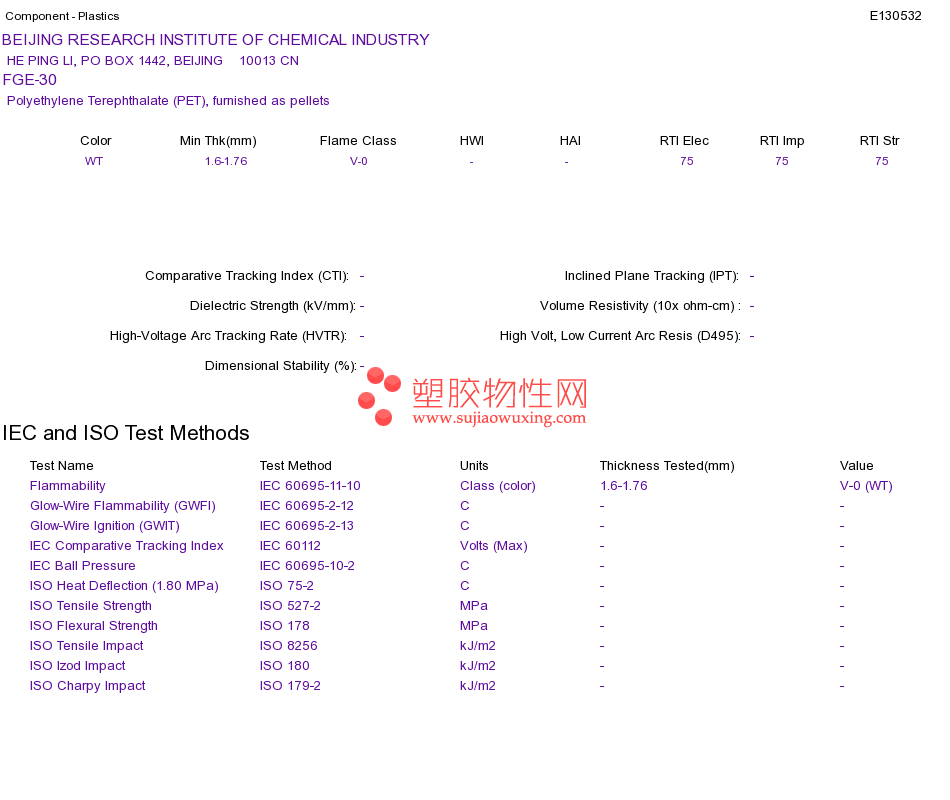Click test method IEC 60695-10-2
950x800 pixels.
click(x=307, y=566)
